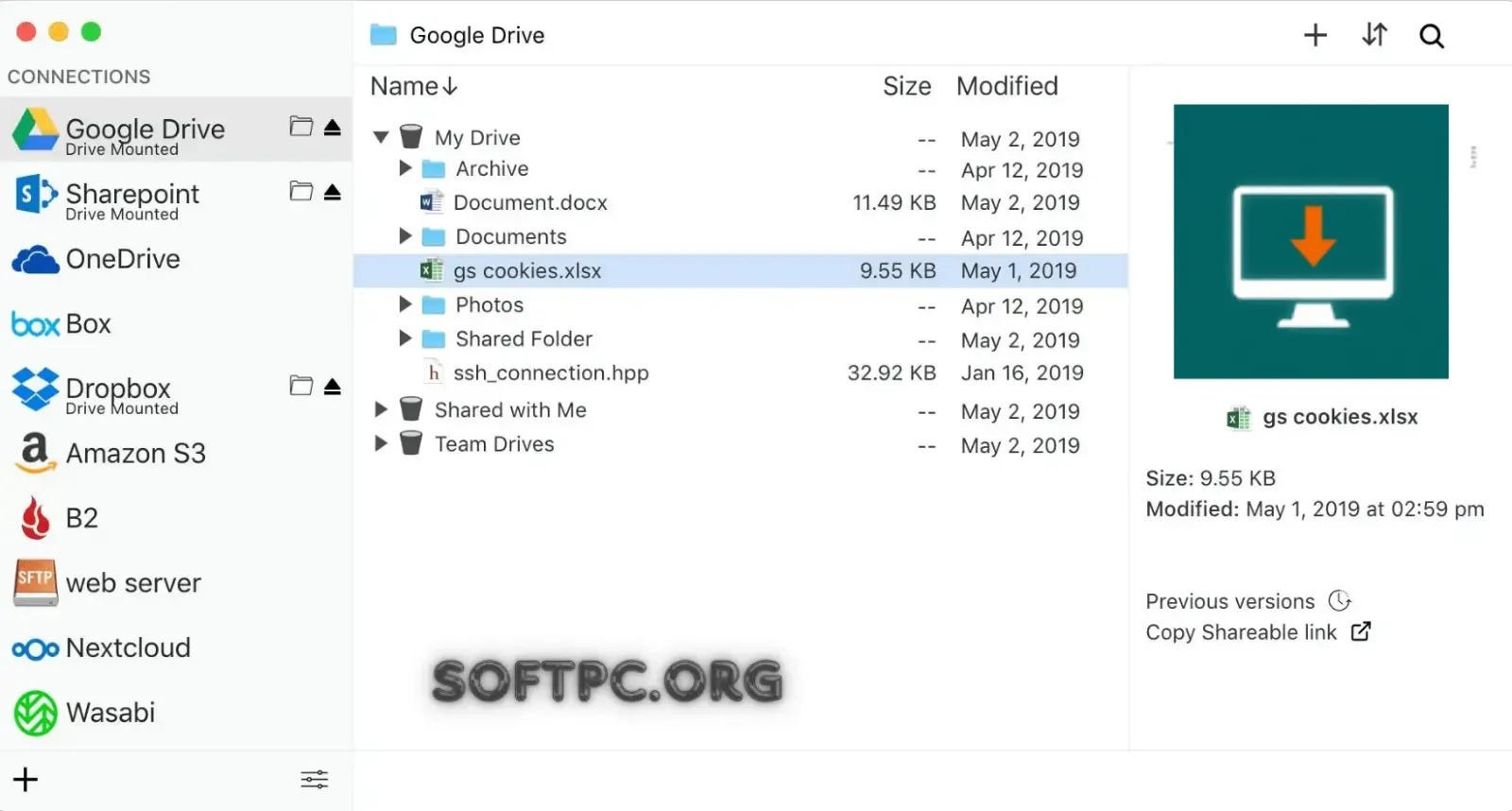Add a new connection with bottom plus
This screenshot has height=811, width=1512.
[x=26, y=779]
